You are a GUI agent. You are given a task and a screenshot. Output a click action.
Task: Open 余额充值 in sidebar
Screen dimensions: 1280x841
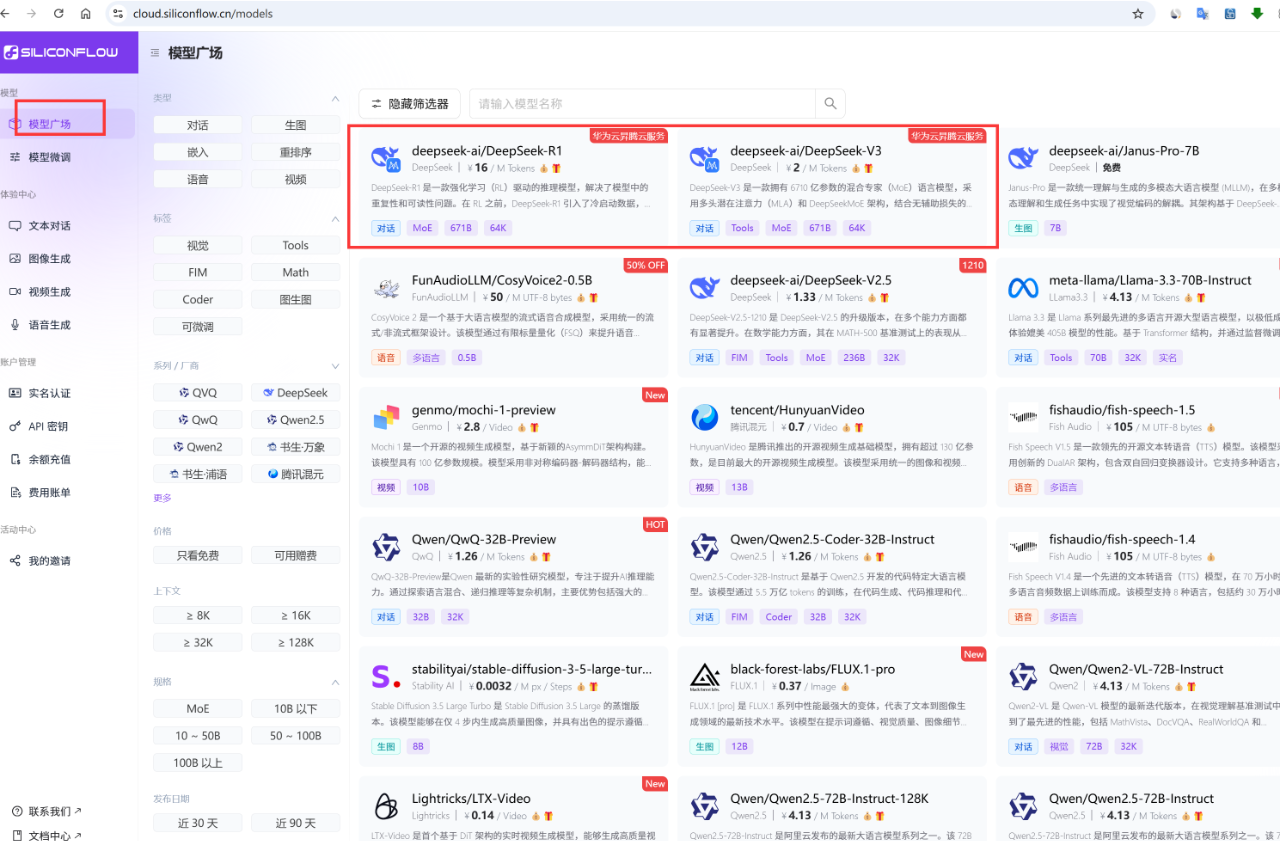(67, 459)
